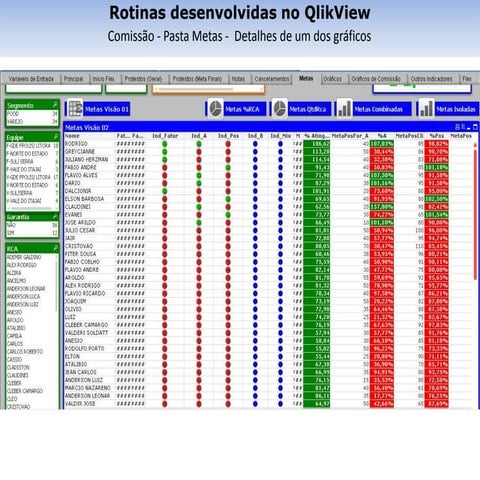
Task: Select the Metas tab
Action: [x=306, y=78]
